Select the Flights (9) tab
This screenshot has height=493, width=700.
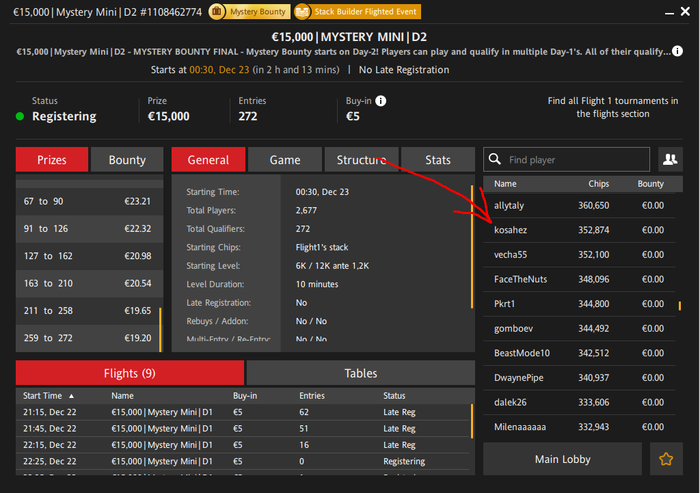pyautogui.click(x=130, y=373)
